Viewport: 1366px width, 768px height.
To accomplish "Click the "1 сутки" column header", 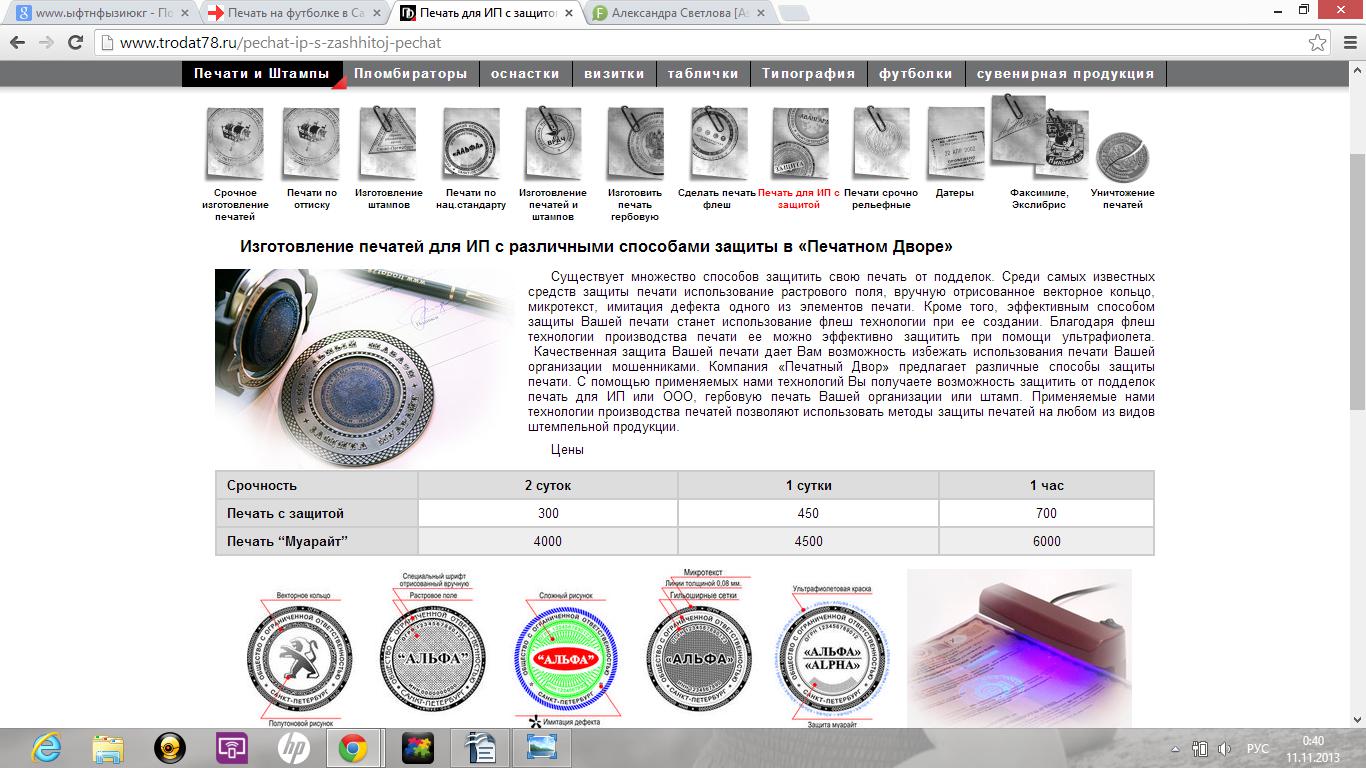I will click(808, 485).
